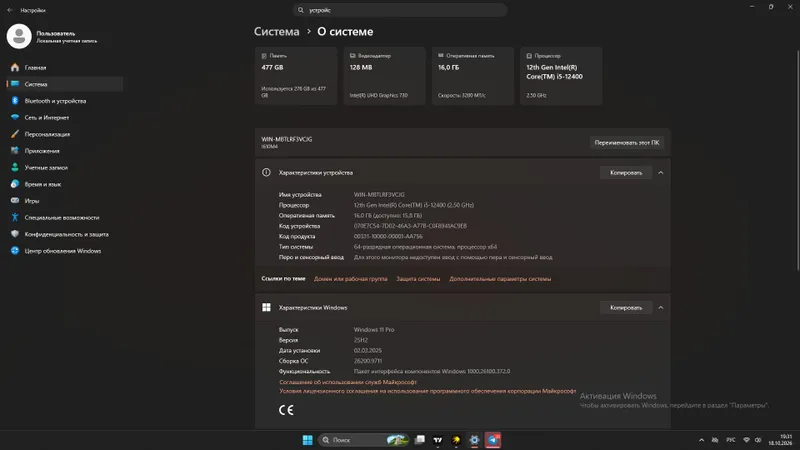Screen dimensions: 800x450
Task: Click the info icon beside Характеристики устройства
Action: pyautogui.click(x=266, y=172)
